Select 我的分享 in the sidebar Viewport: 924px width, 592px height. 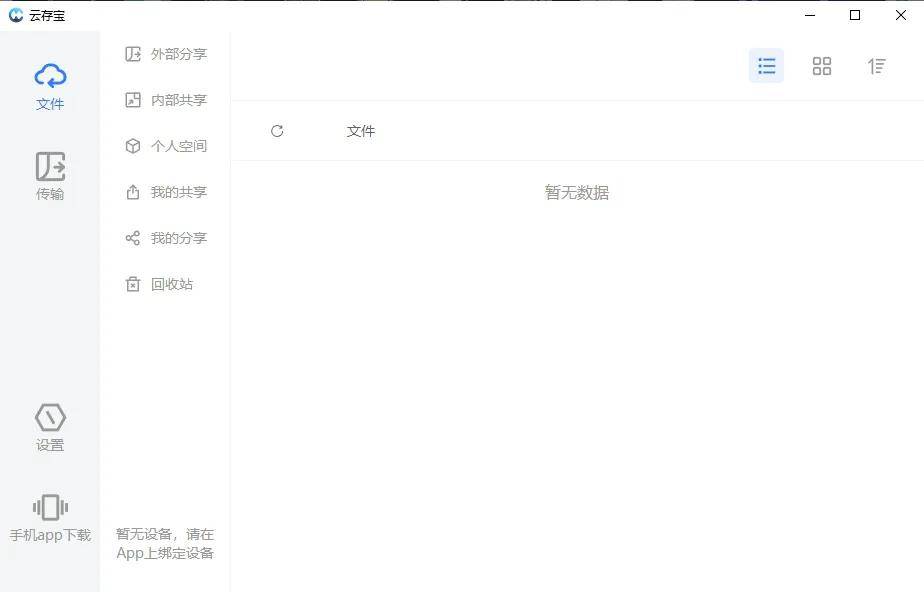click(166, 238)
